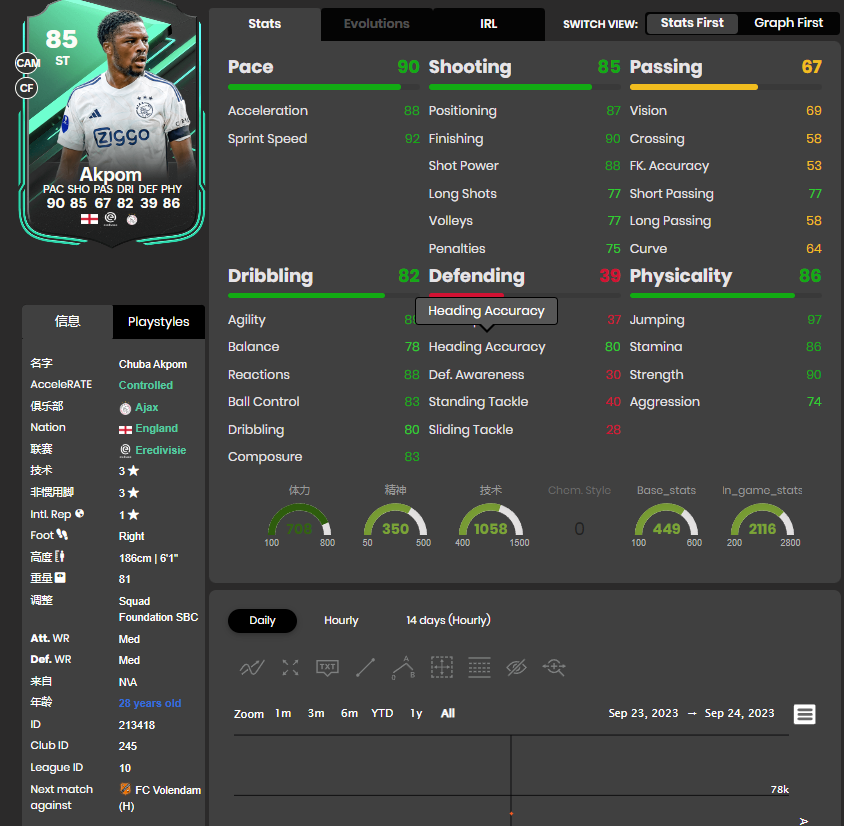Click the Intl. Rep globe icon

pyautogui.click(x=80, y=513)
